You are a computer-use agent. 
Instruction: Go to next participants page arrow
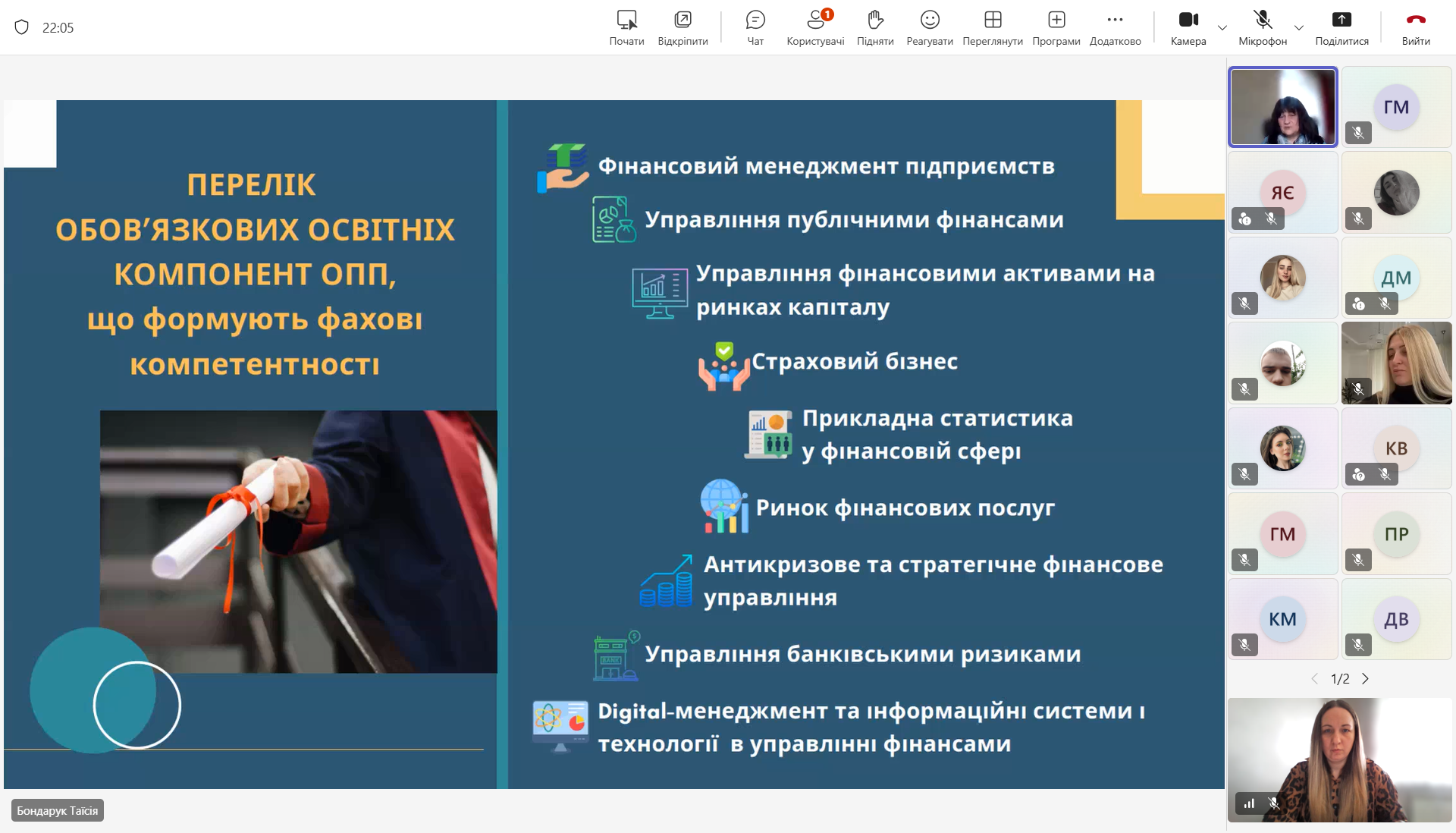coord(1365,679)
